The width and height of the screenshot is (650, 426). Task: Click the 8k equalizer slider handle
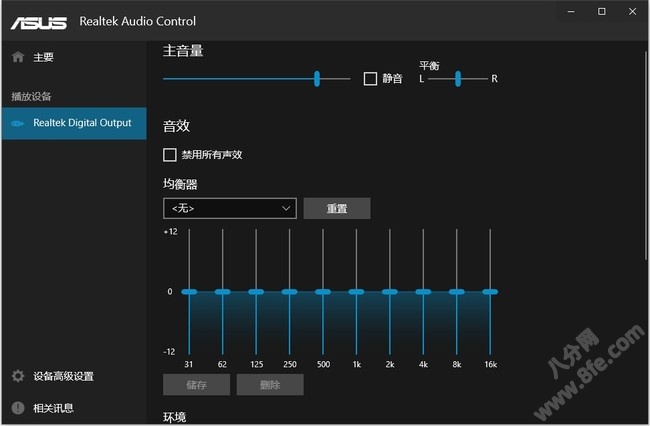[x=456, y=292]
